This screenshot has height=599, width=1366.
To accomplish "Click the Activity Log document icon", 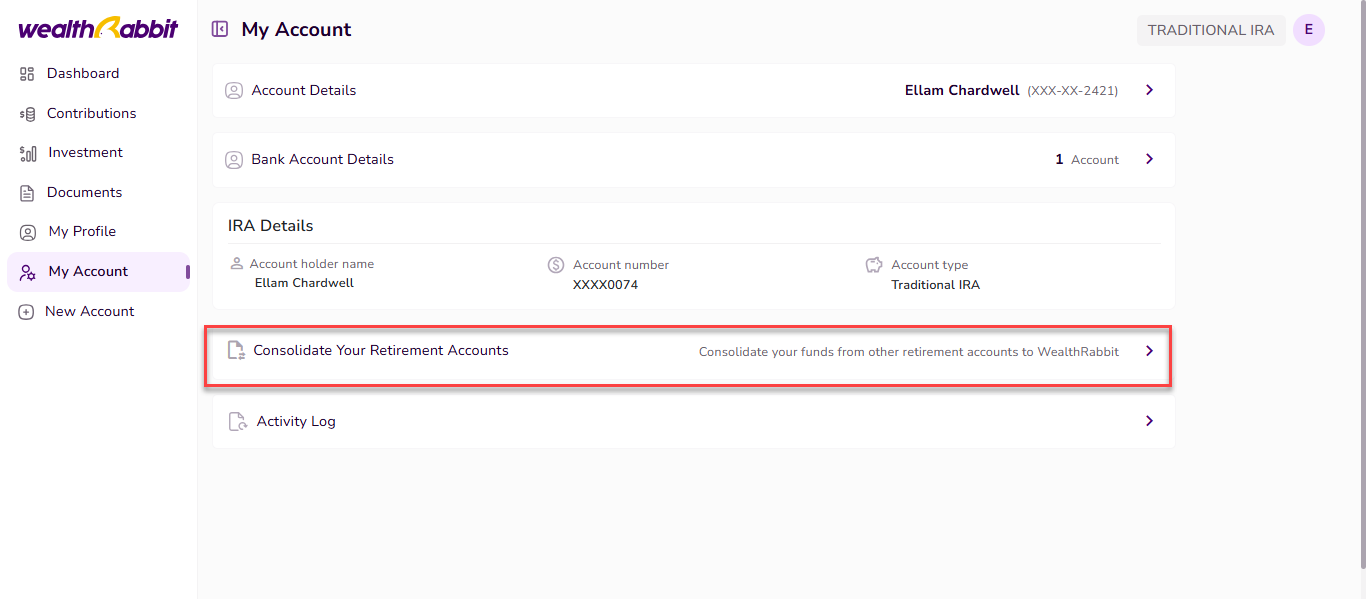I will tap(238, 422).
